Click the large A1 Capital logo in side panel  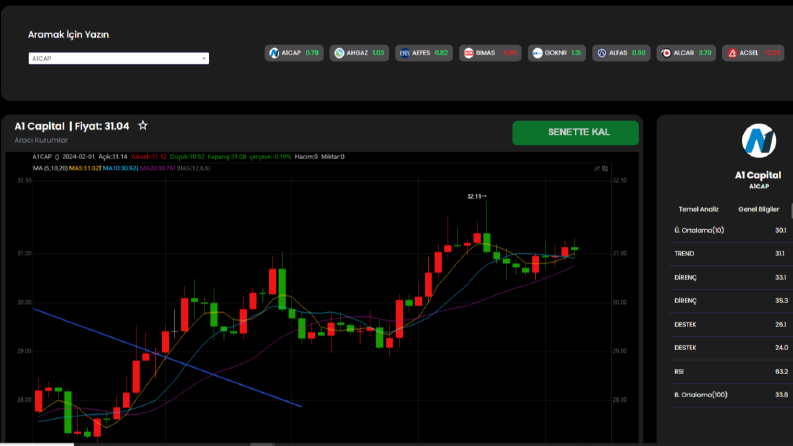(x=759, y=141)
